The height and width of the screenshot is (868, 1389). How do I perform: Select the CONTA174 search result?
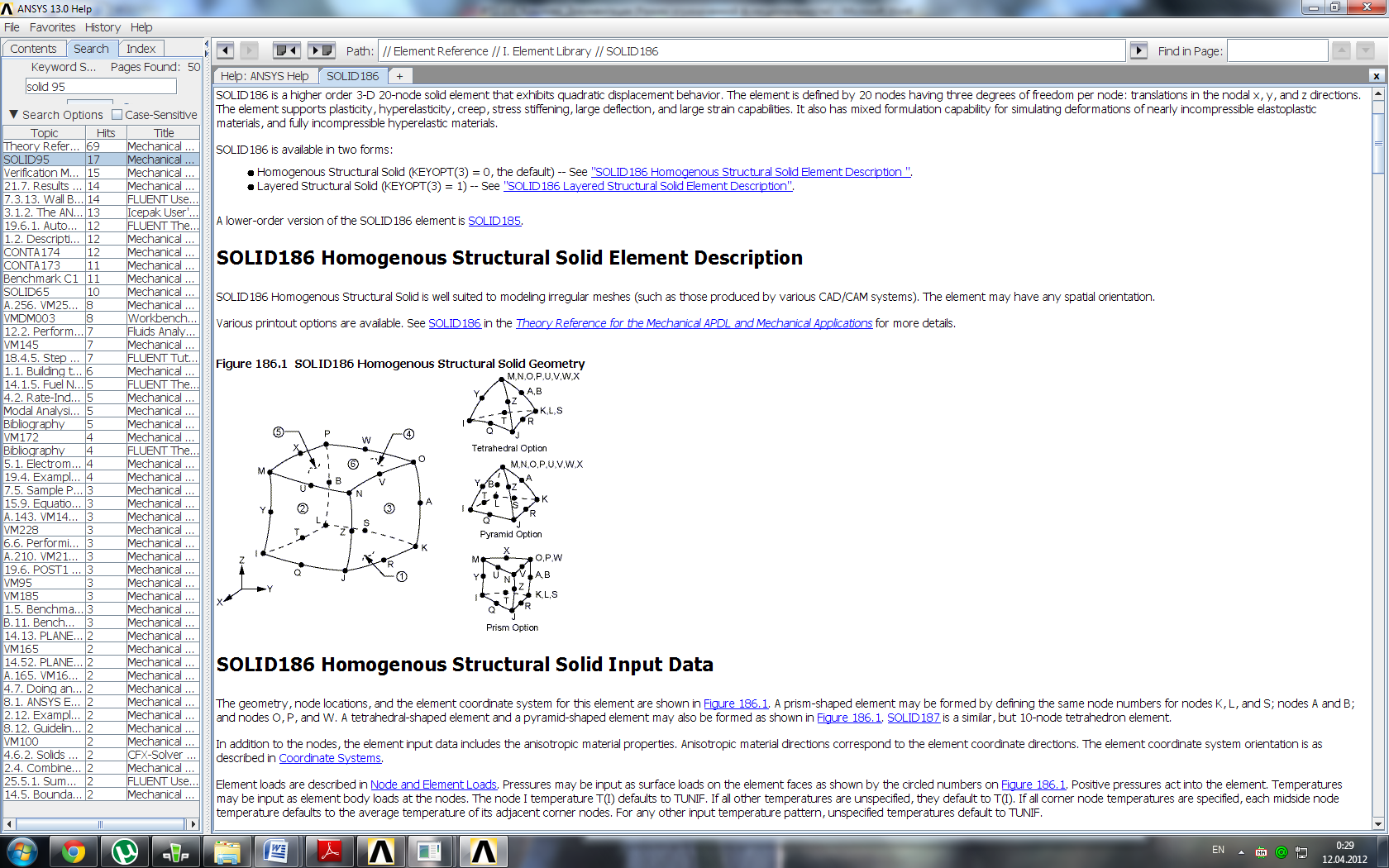pyautogui.click(x=101, y=252)
